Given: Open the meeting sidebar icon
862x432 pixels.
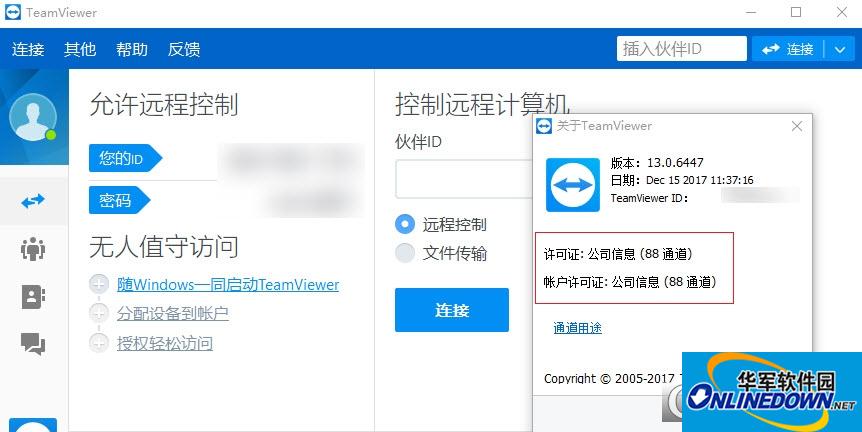Looking at the screenshot, I should (x=33, y=248).
